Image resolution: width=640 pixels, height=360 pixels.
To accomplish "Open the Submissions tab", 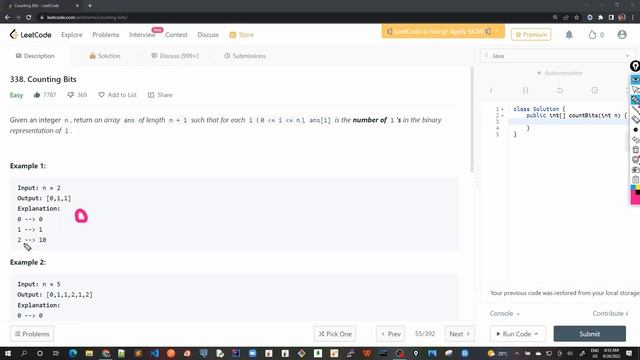I will point(245,56).
